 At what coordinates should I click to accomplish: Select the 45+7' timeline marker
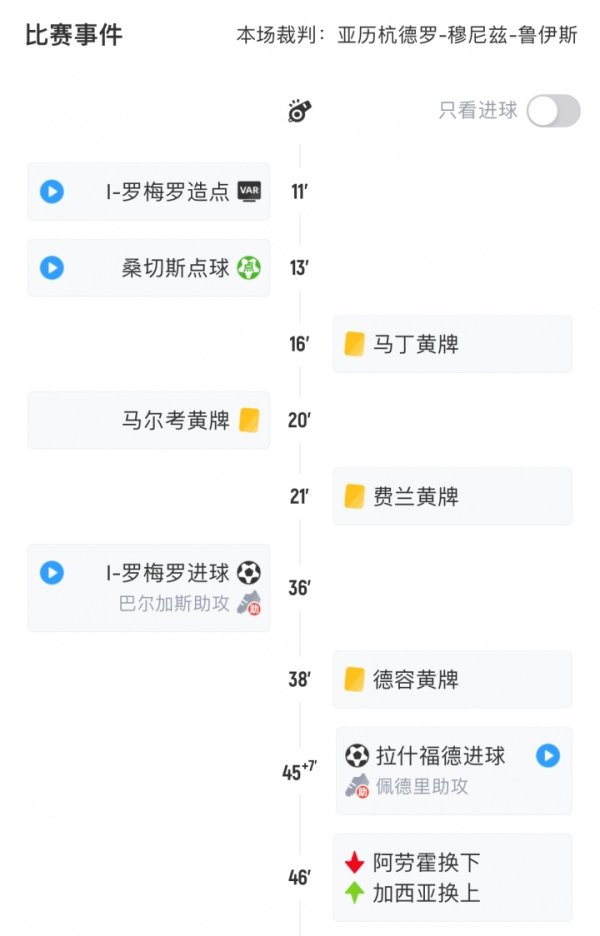[299, 771]
